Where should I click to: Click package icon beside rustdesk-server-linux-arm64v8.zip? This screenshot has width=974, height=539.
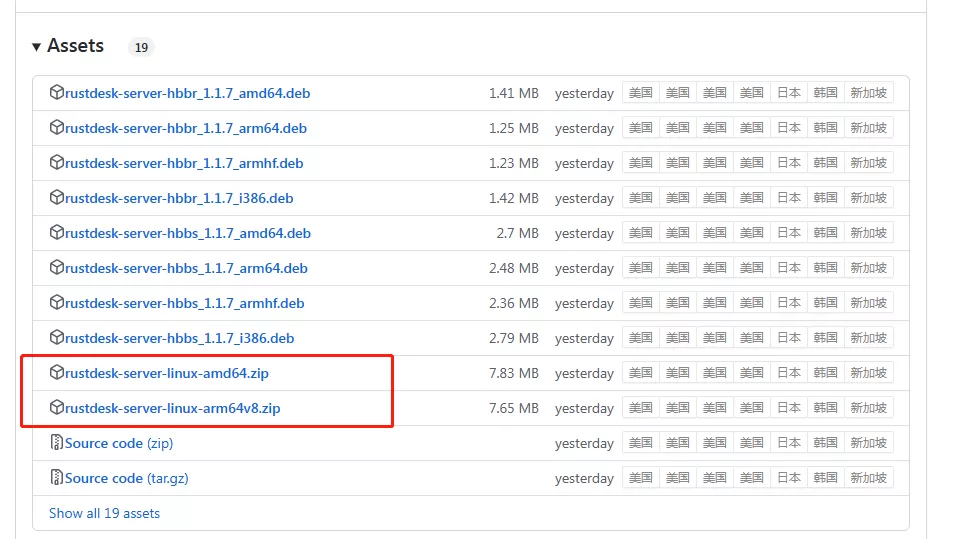[57, 407]
